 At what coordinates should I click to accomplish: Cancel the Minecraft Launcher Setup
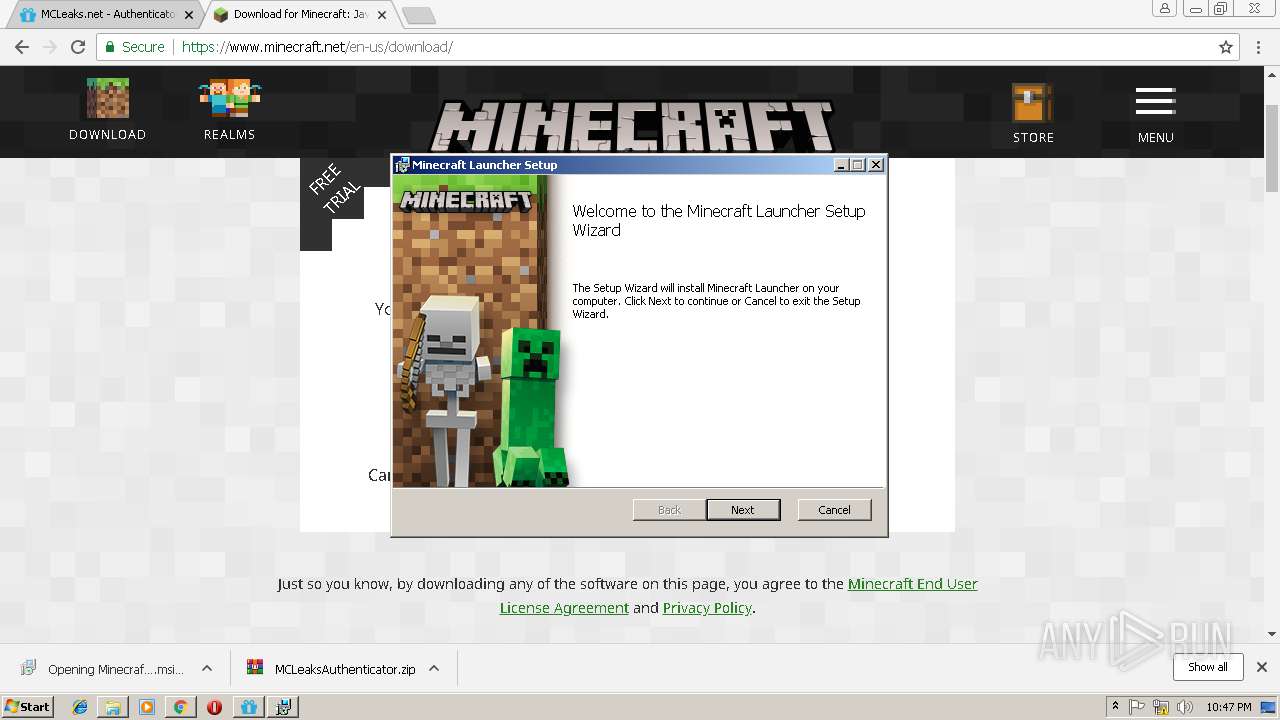click(835, 510)
